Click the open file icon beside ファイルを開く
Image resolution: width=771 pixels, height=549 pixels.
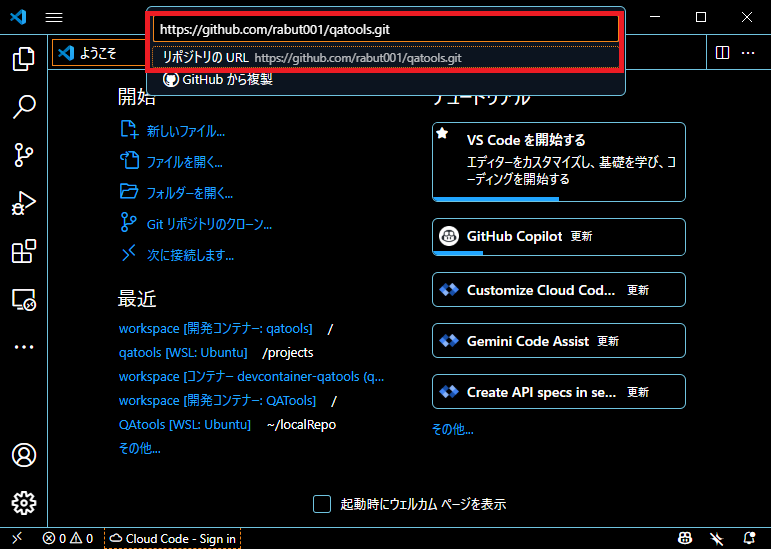point(129,161)
